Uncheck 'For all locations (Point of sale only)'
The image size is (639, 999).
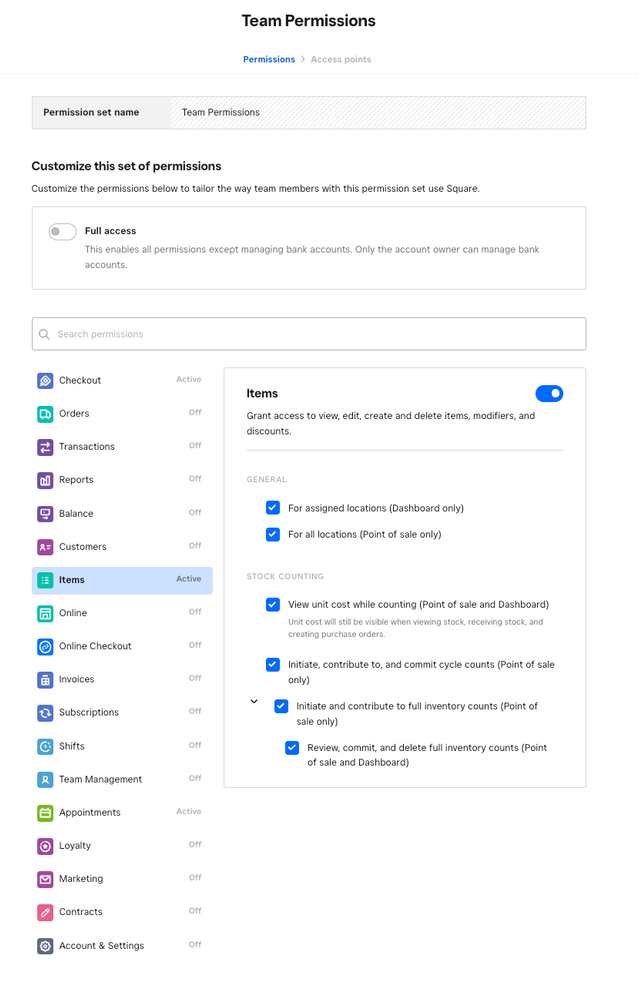[x=272, y=535]
